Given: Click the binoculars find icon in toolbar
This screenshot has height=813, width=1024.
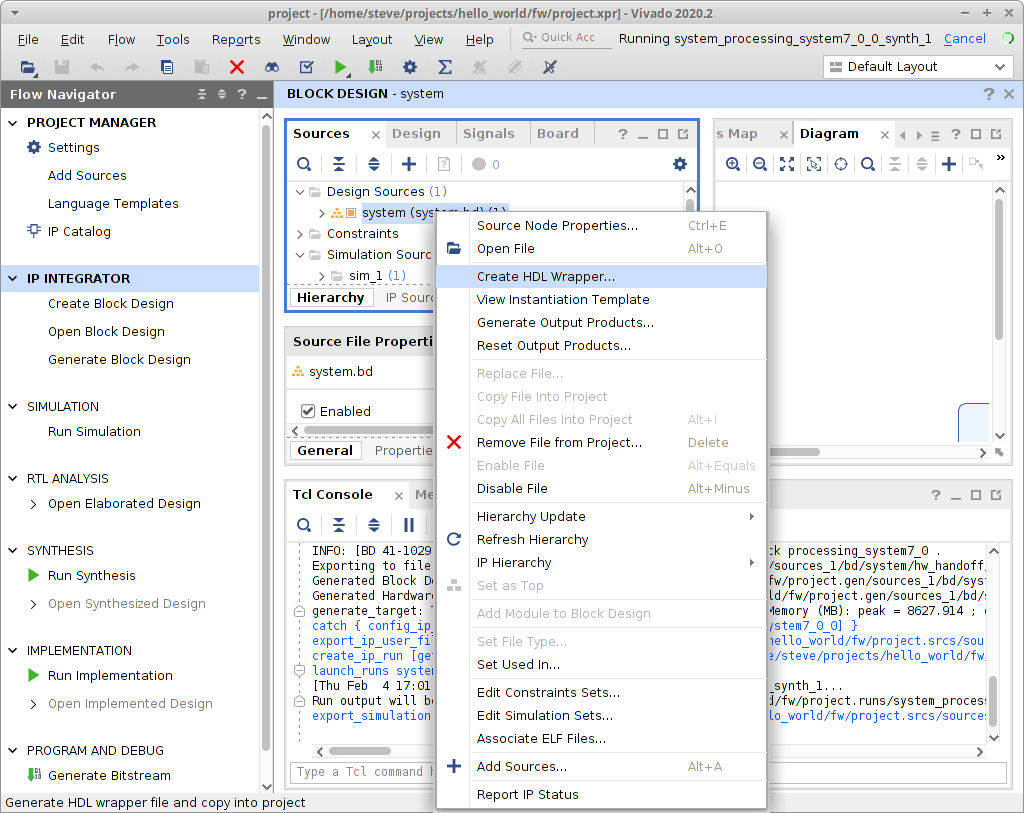Looking at the screenshot, I should [x=272, y=67].
